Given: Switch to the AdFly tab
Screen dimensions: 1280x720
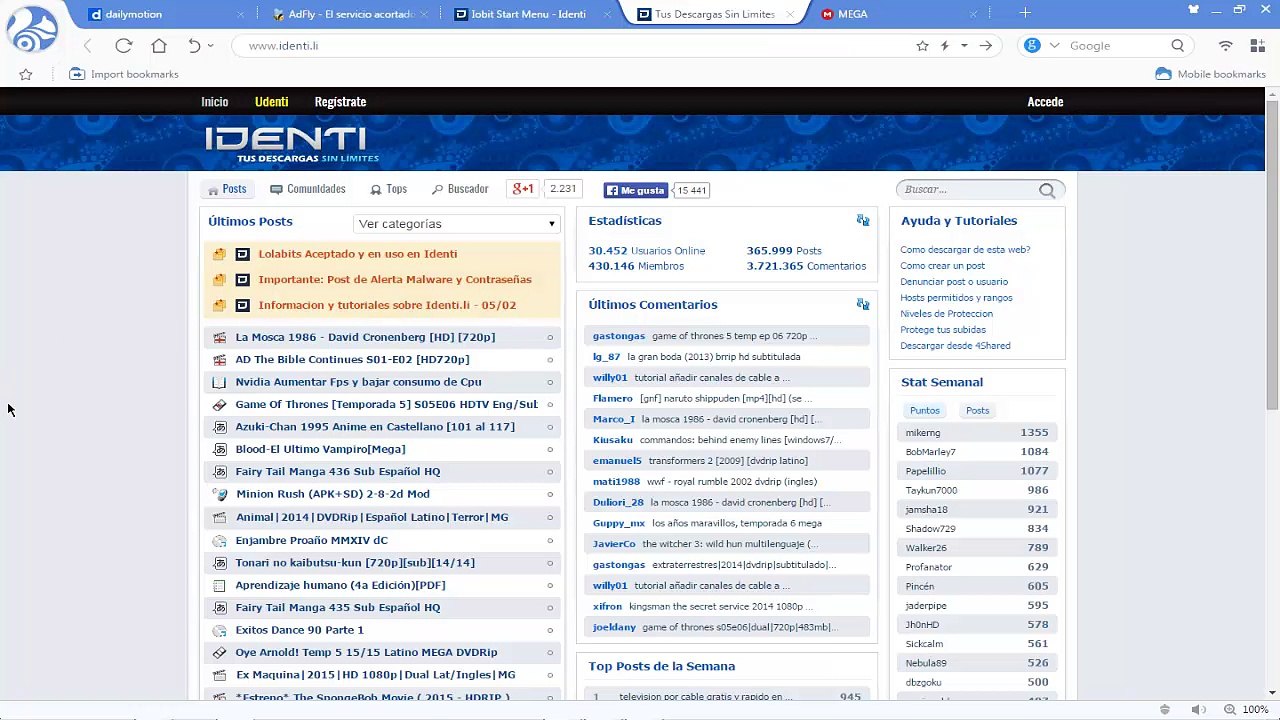Looking at the screenshot, I should [350, 14].
